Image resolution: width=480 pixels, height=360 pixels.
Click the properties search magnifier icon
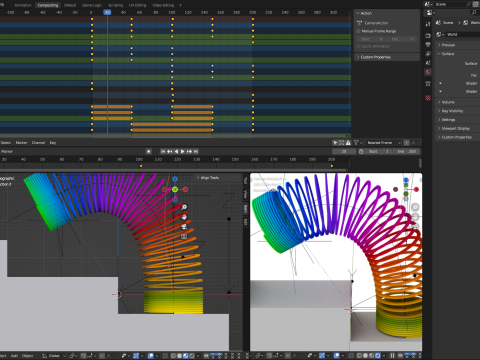pyautogui.click(x=473, y=13)
